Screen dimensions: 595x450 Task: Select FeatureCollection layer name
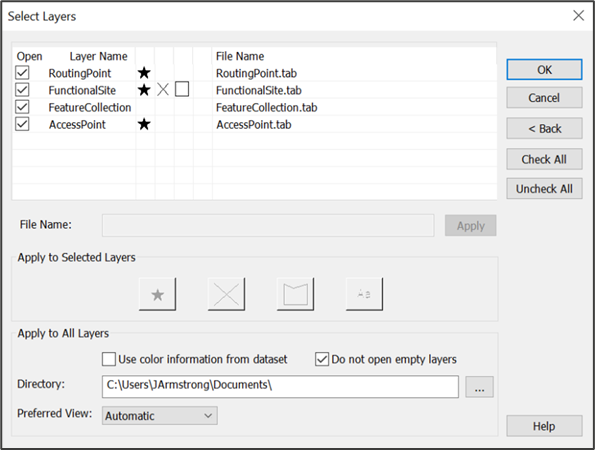click(90, 107)
